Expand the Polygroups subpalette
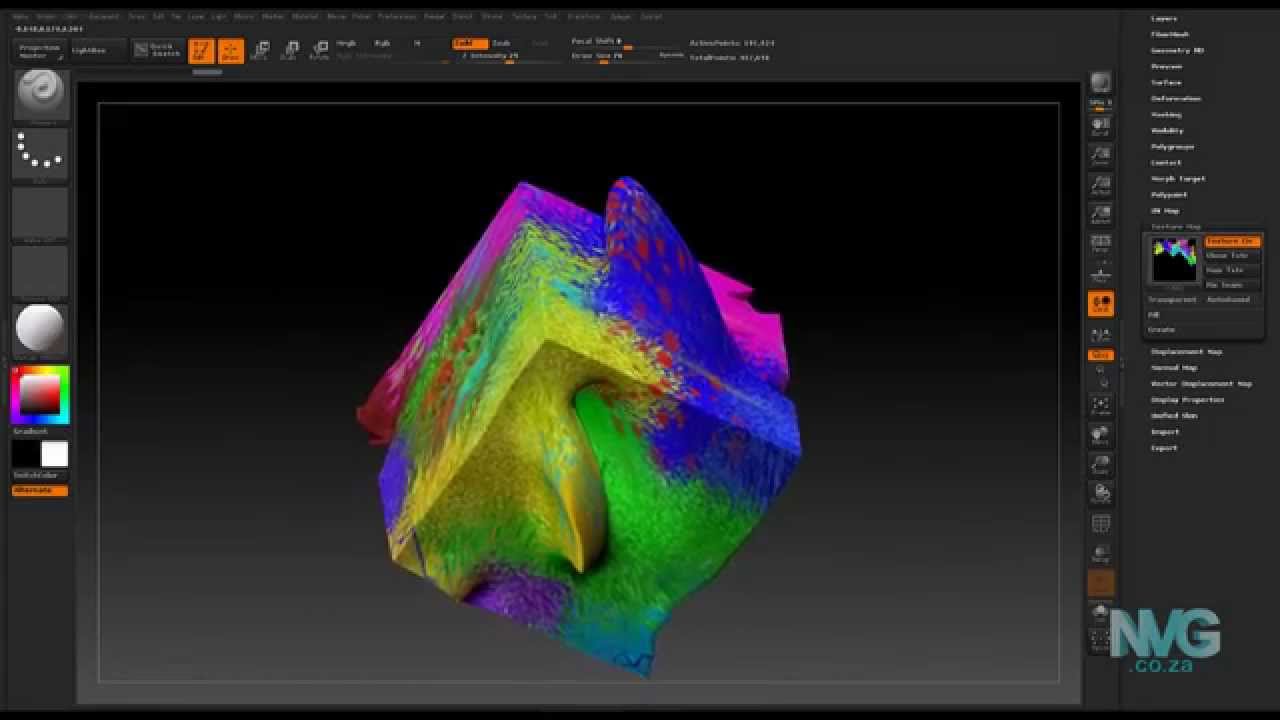 coord(1172,147)
